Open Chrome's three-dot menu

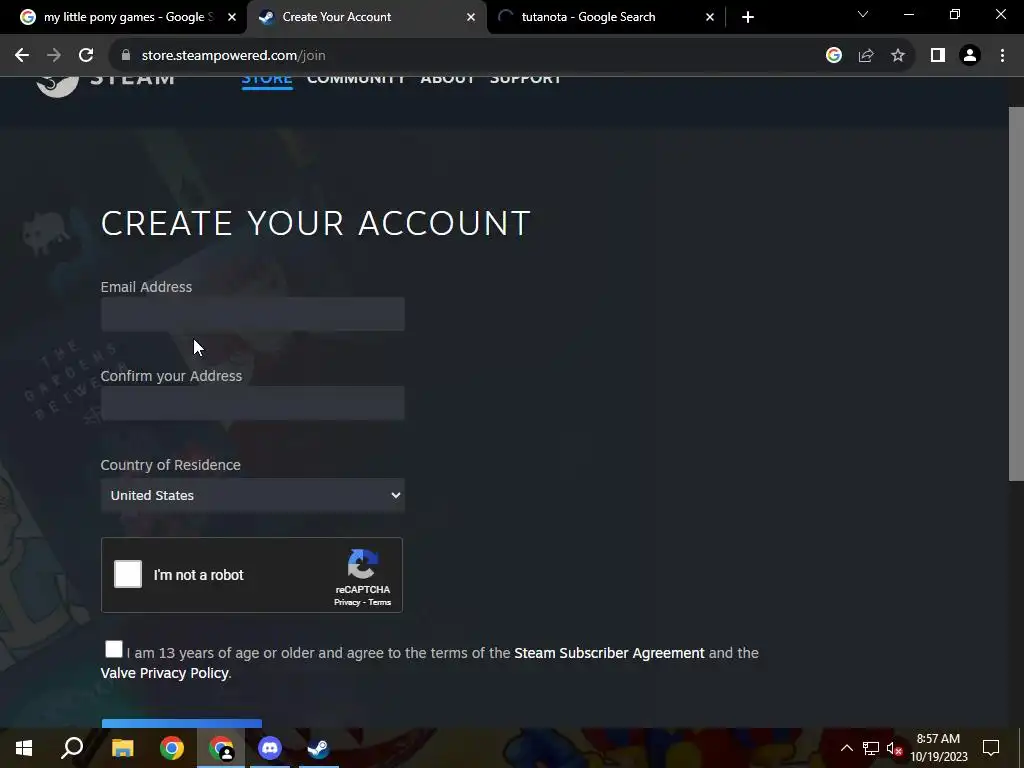pyautogui.click(x=1002, y=56)
